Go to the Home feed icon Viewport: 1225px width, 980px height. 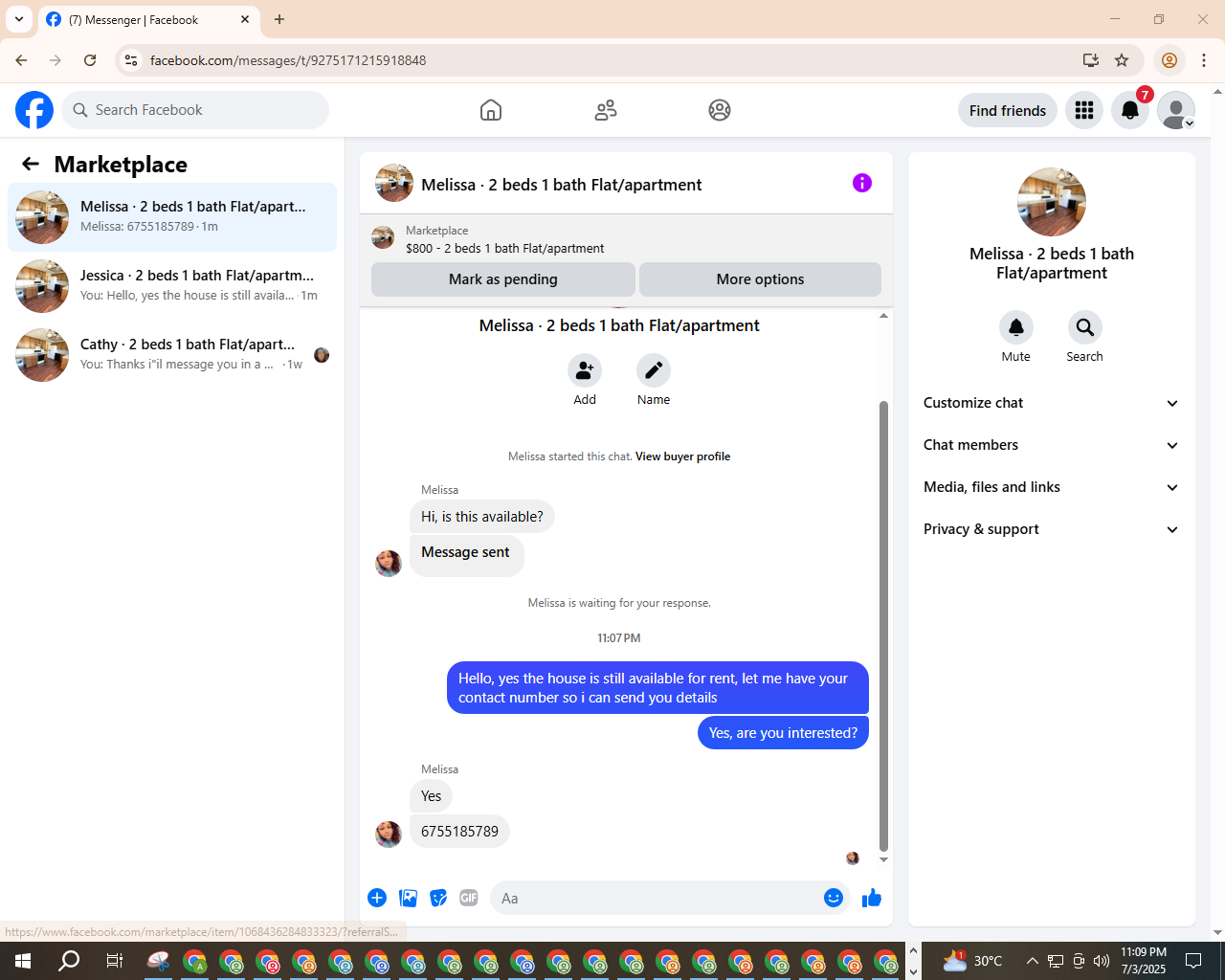click(491, 110)
